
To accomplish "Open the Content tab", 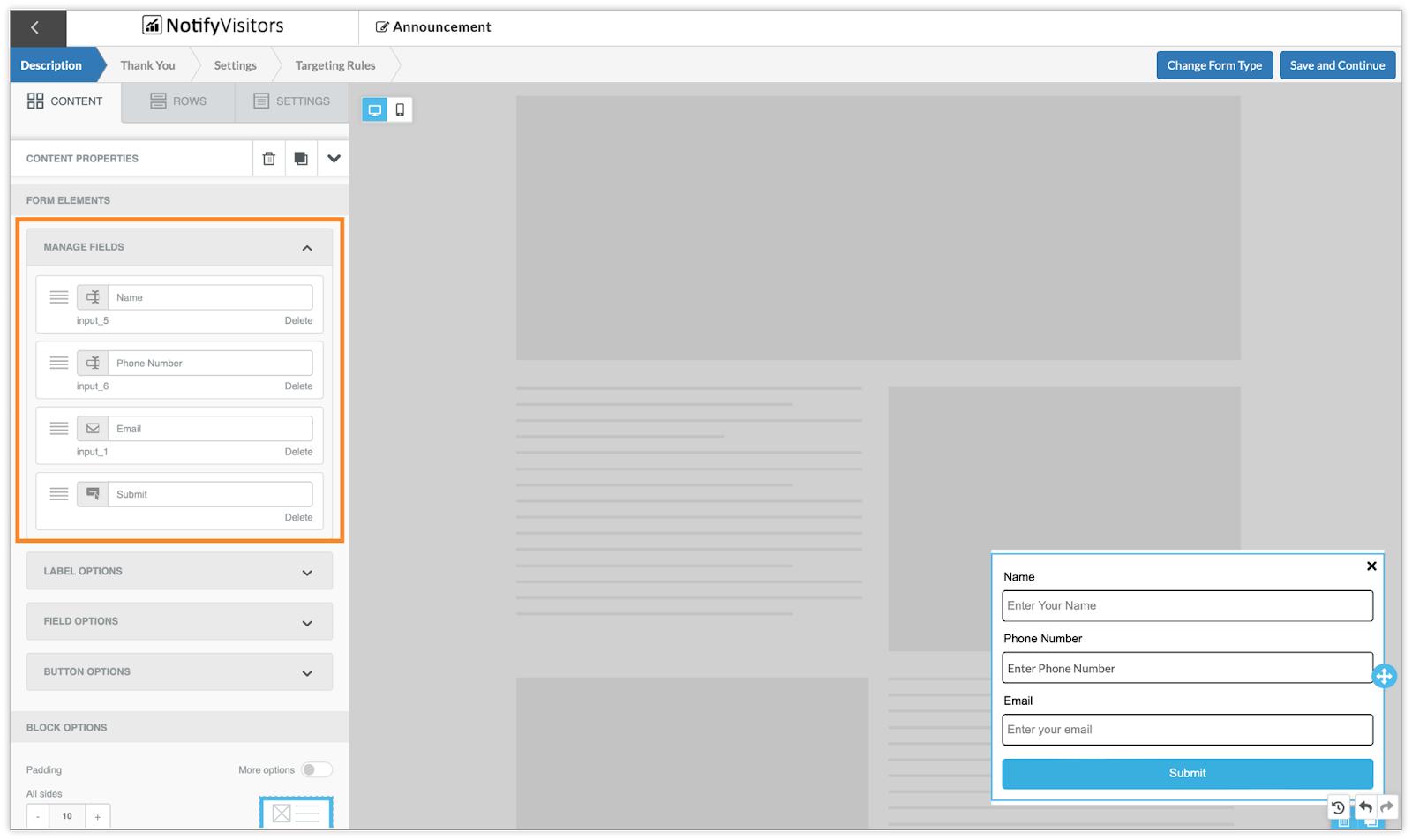I will pos(65,101).
